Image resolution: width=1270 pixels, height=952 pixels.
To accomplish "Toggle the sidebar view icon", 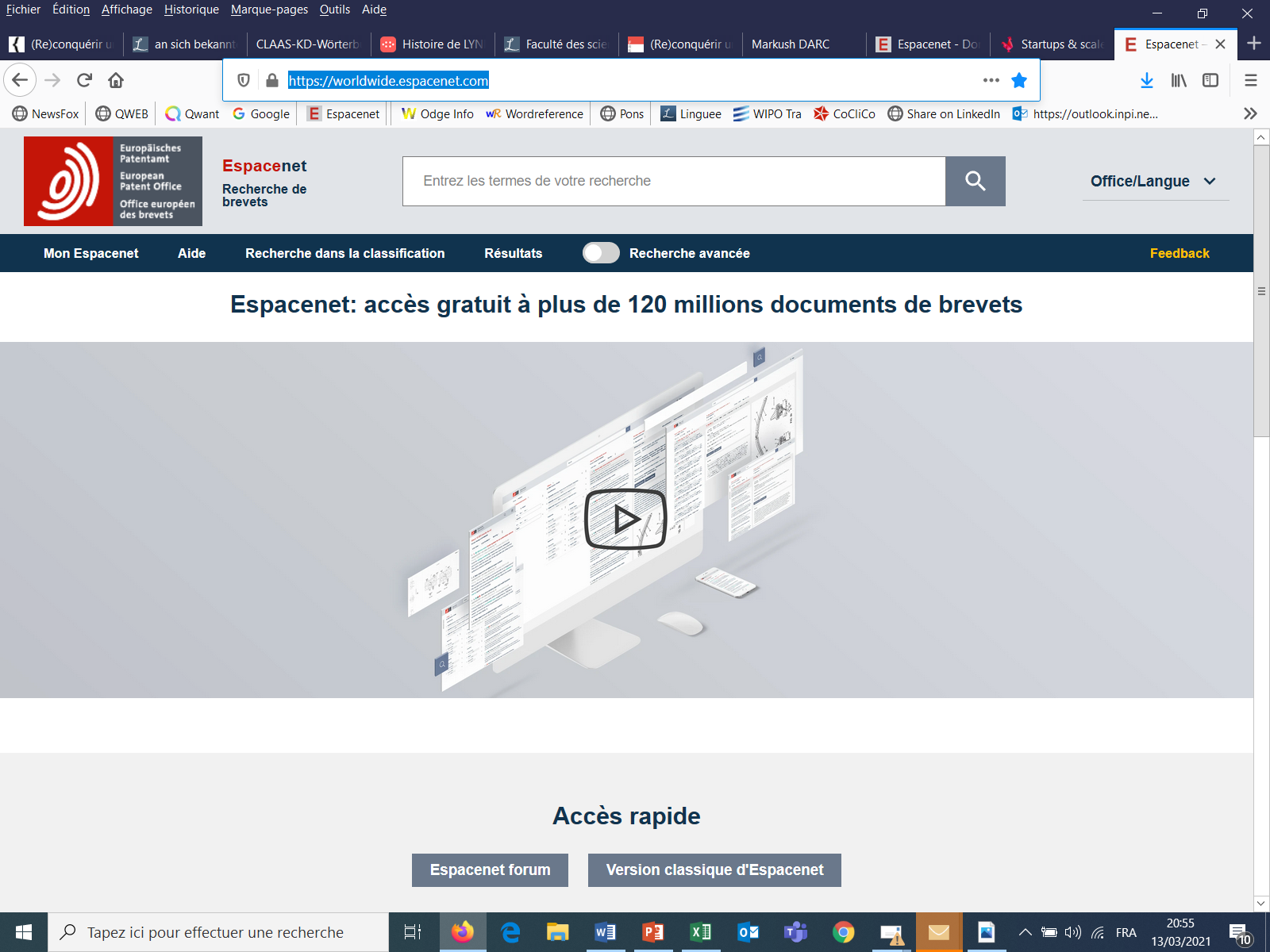I will coord(1210,80).
